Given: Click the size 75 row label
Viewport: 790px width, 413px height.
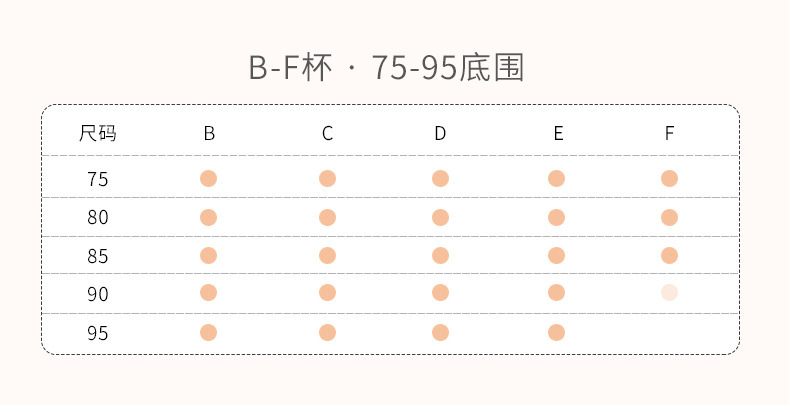Looking at the screenshot, I should click(x=97, y=180).
